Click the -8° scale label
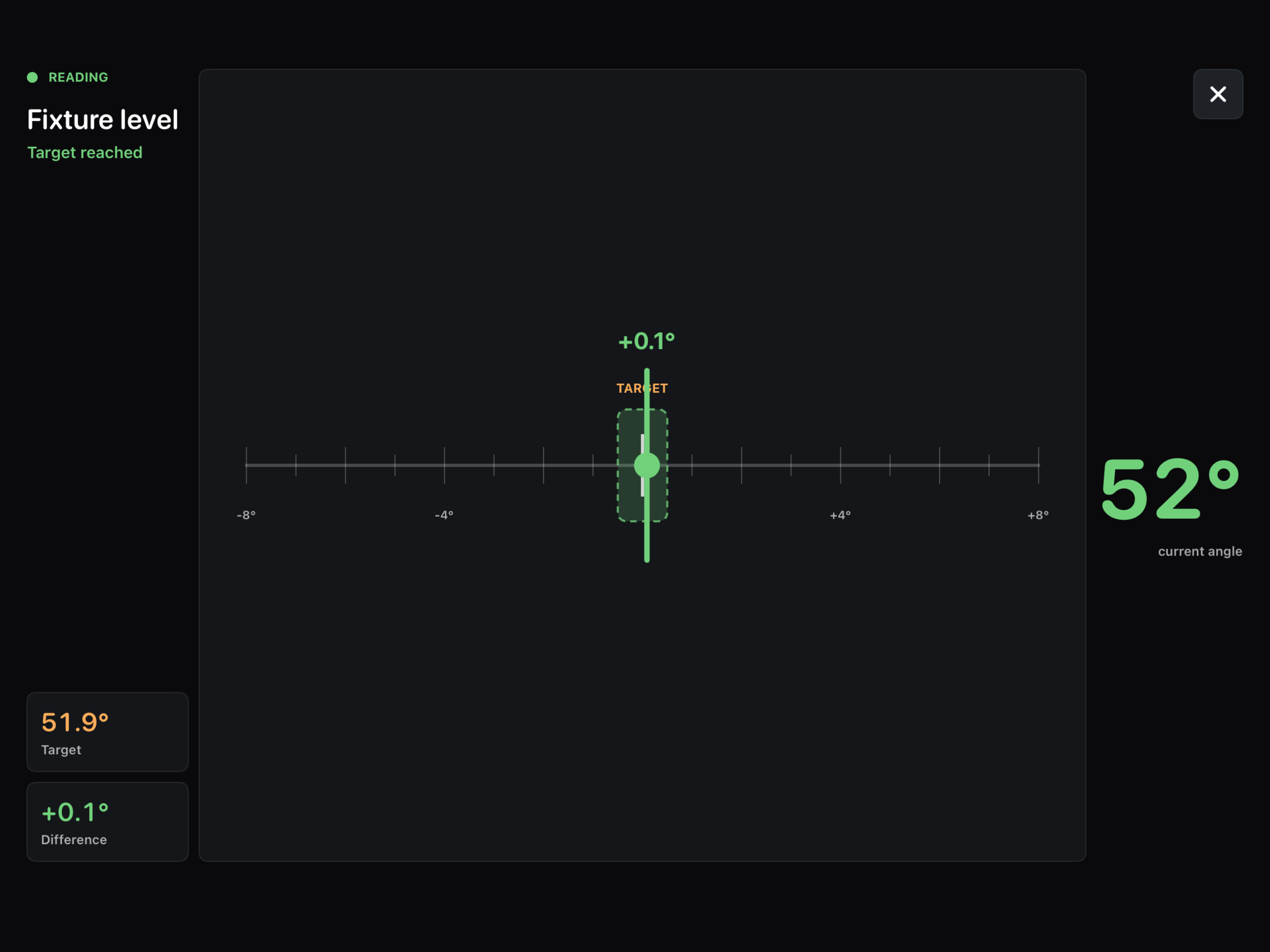 pos(246,515)
